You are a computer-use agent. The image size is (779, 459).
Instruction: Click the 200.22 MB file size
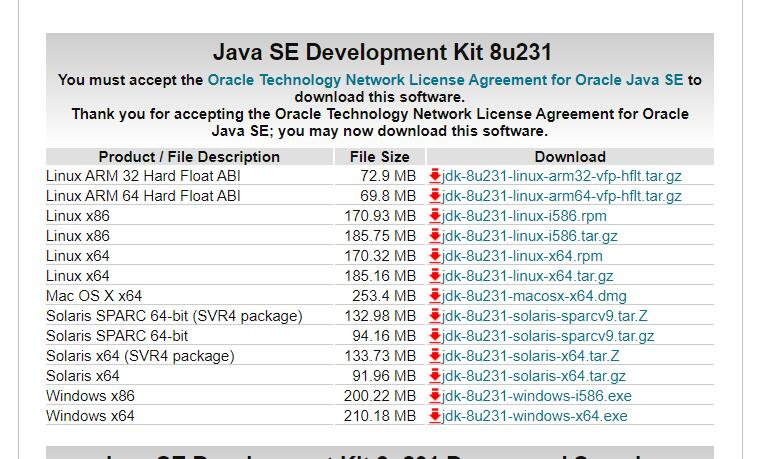pyautogui.click(x=380, y=395)
